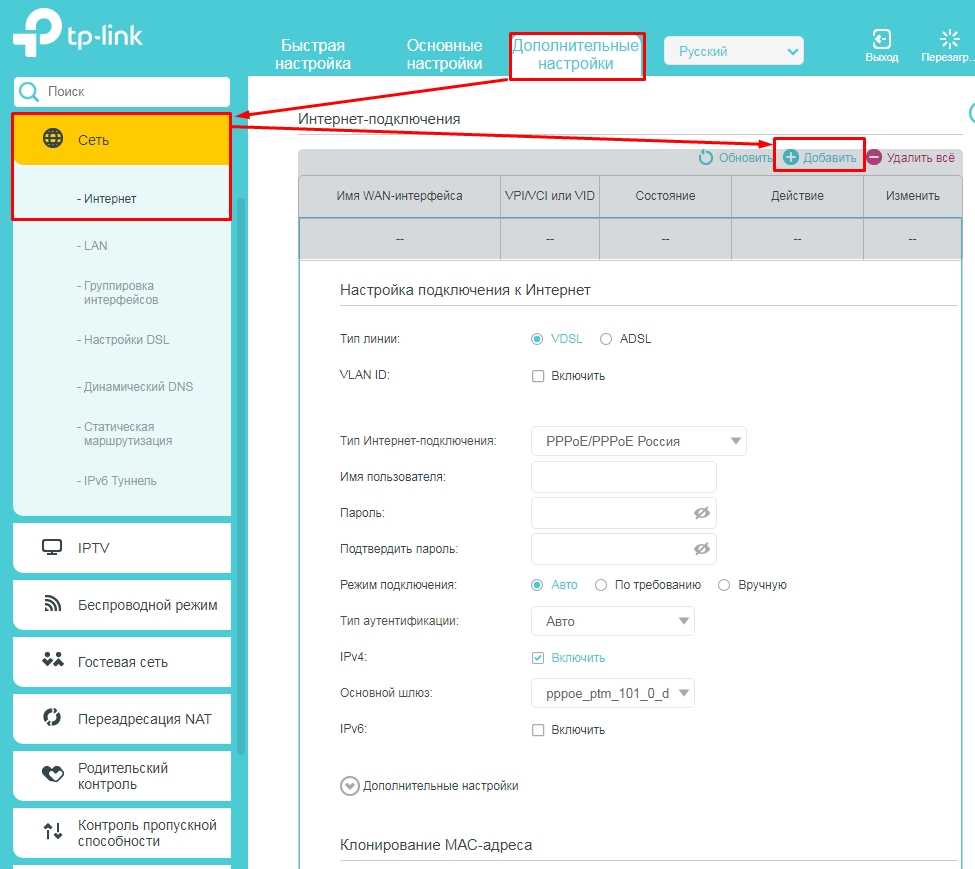Click the Состояние column header
Image resolution: width=975 pixels, height=869 pixels.
[665, 196]
